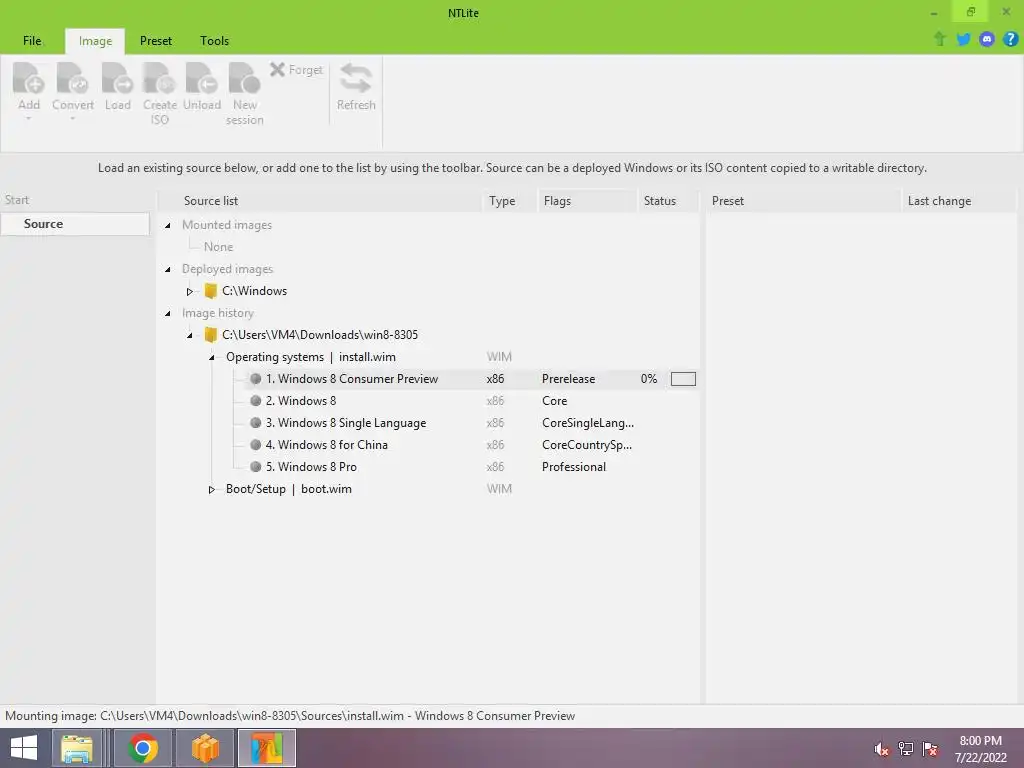The height and width of the screenshot is (768, 1024).
Task: Click the Mounting image status bar message
Action: tap(290, 716)
